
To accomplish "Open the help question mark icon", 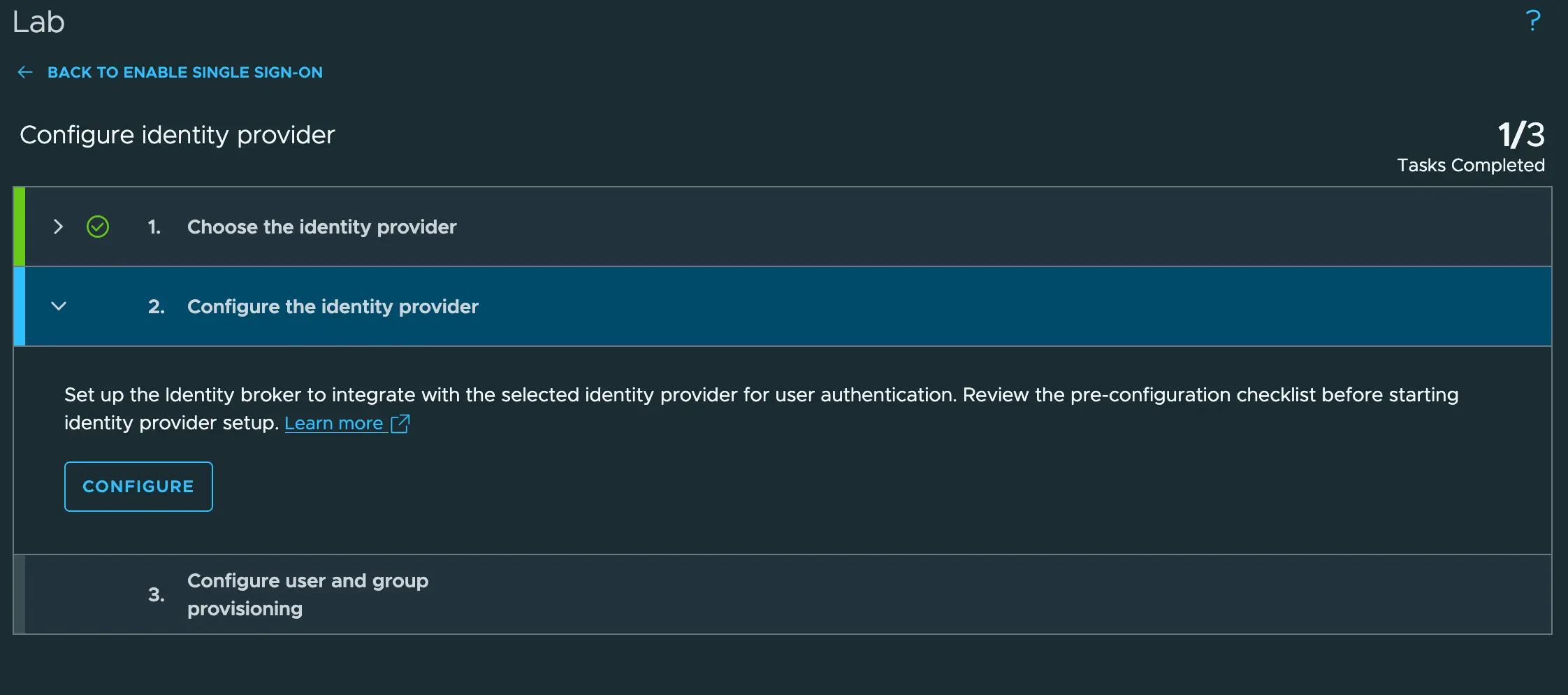I will 1532,21.
